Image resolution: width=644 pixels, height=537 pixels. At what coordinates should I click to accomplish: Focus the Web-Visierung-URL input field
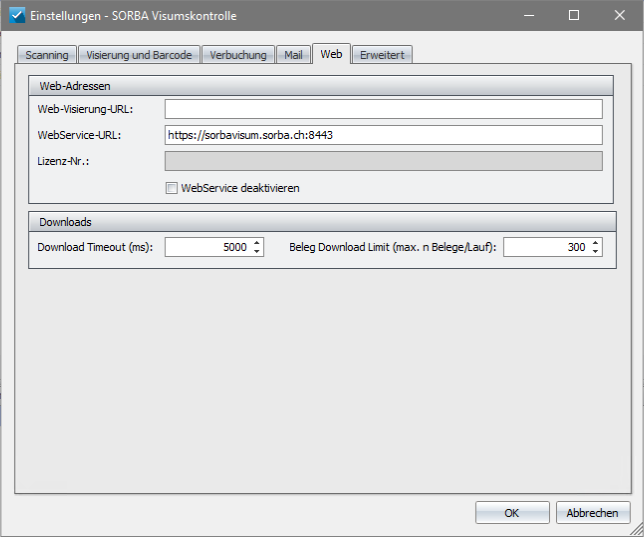click(384, 109)
